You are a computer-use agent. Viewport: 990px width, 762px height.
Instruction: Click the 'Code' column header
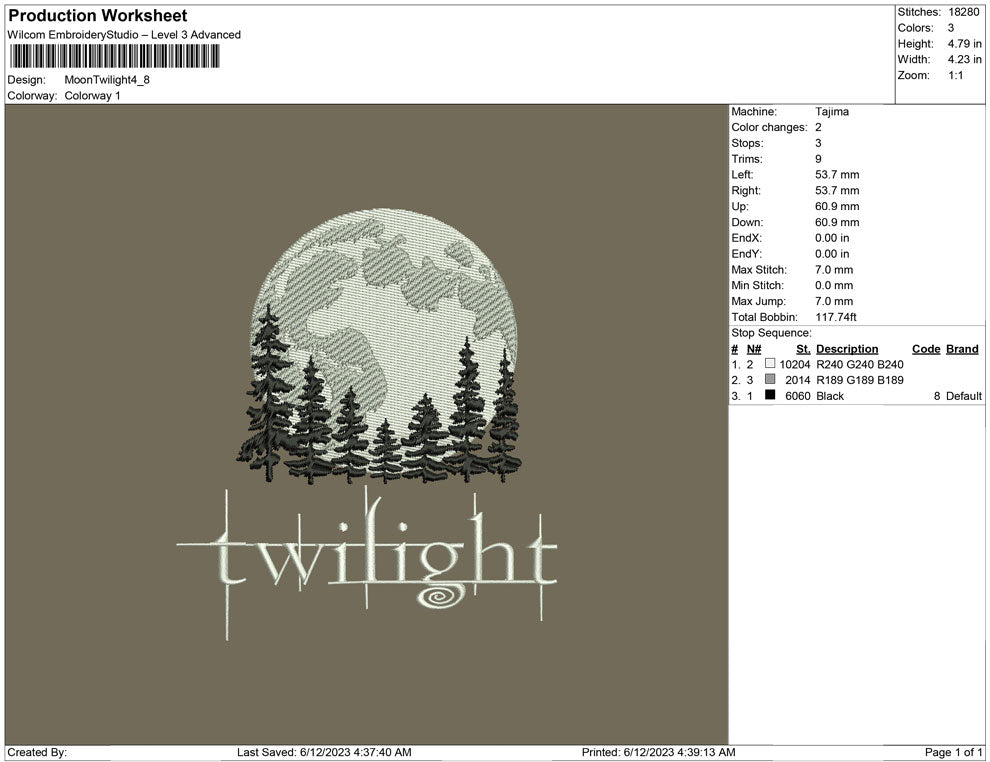click(x=926, y=349)
